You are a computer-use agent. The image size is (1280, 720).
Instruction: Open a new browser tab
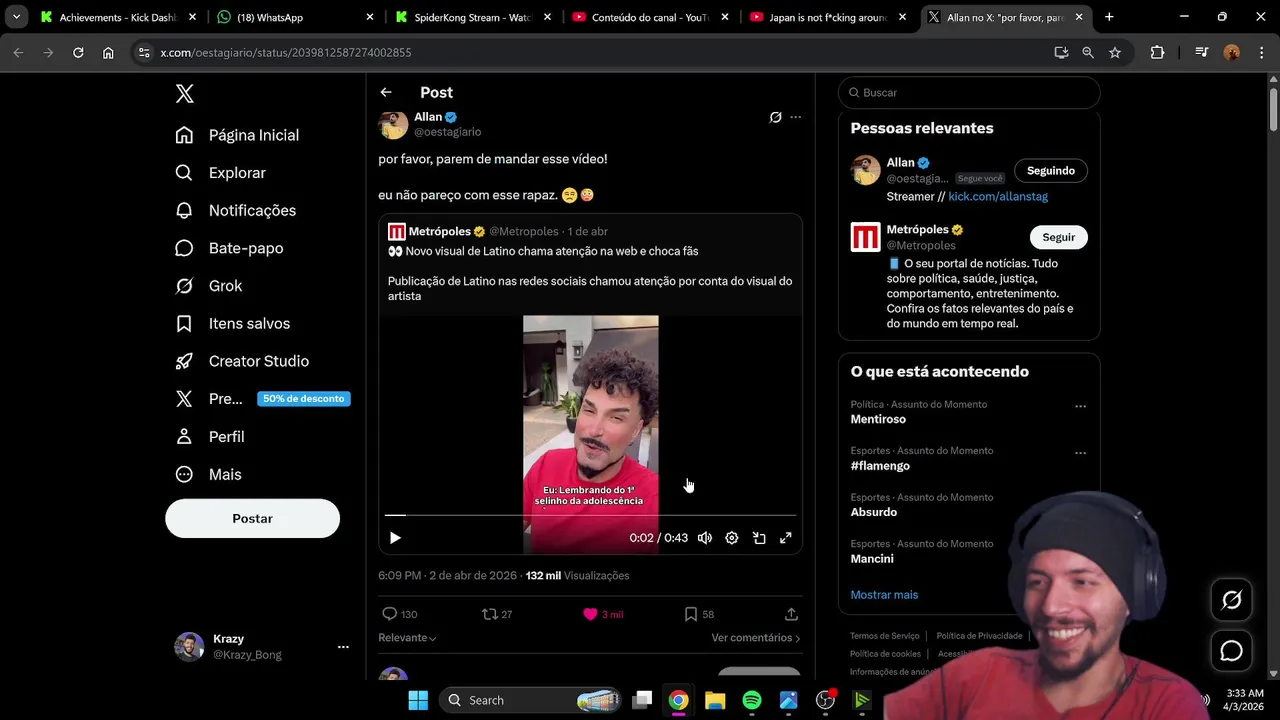pos(1109,17)
